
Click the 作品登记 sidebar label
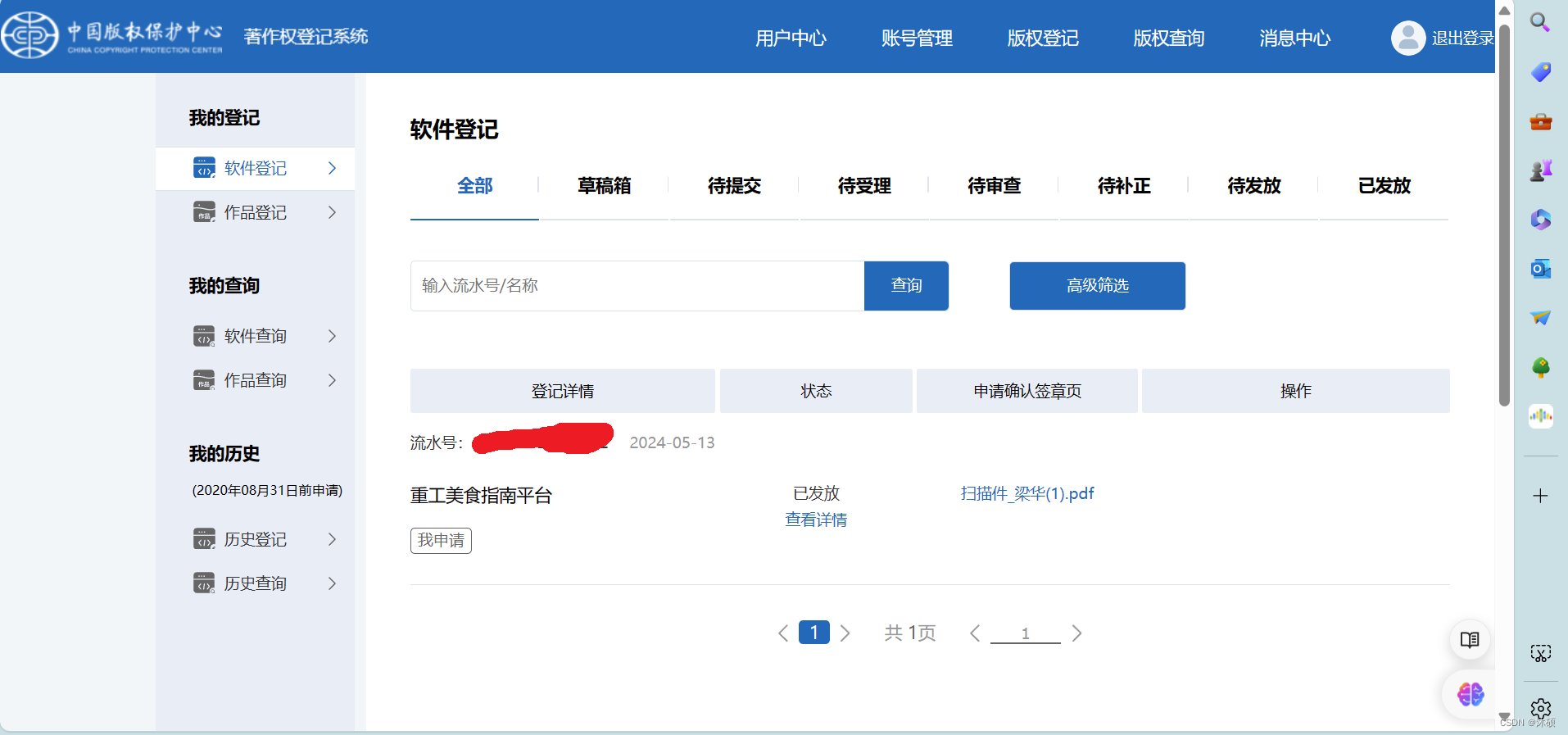tap(256, 212)
